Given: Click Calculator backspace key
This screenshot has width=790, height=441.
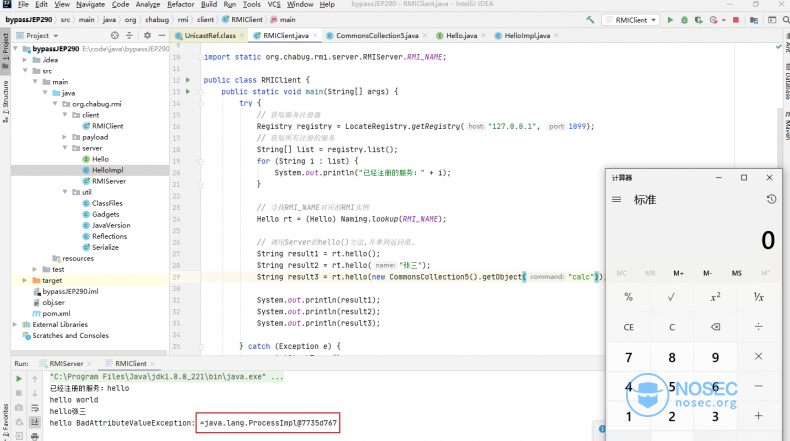Looking at the screenshot, I should 715,327.
